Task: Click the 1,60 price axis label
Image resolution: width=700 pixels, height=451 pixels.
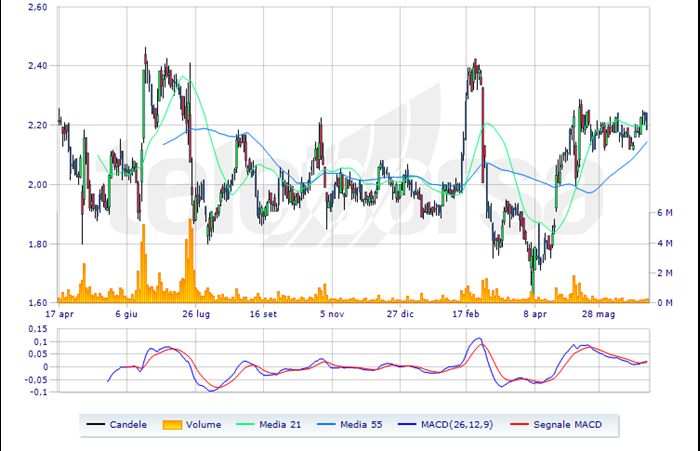Action: coord(38,303)
